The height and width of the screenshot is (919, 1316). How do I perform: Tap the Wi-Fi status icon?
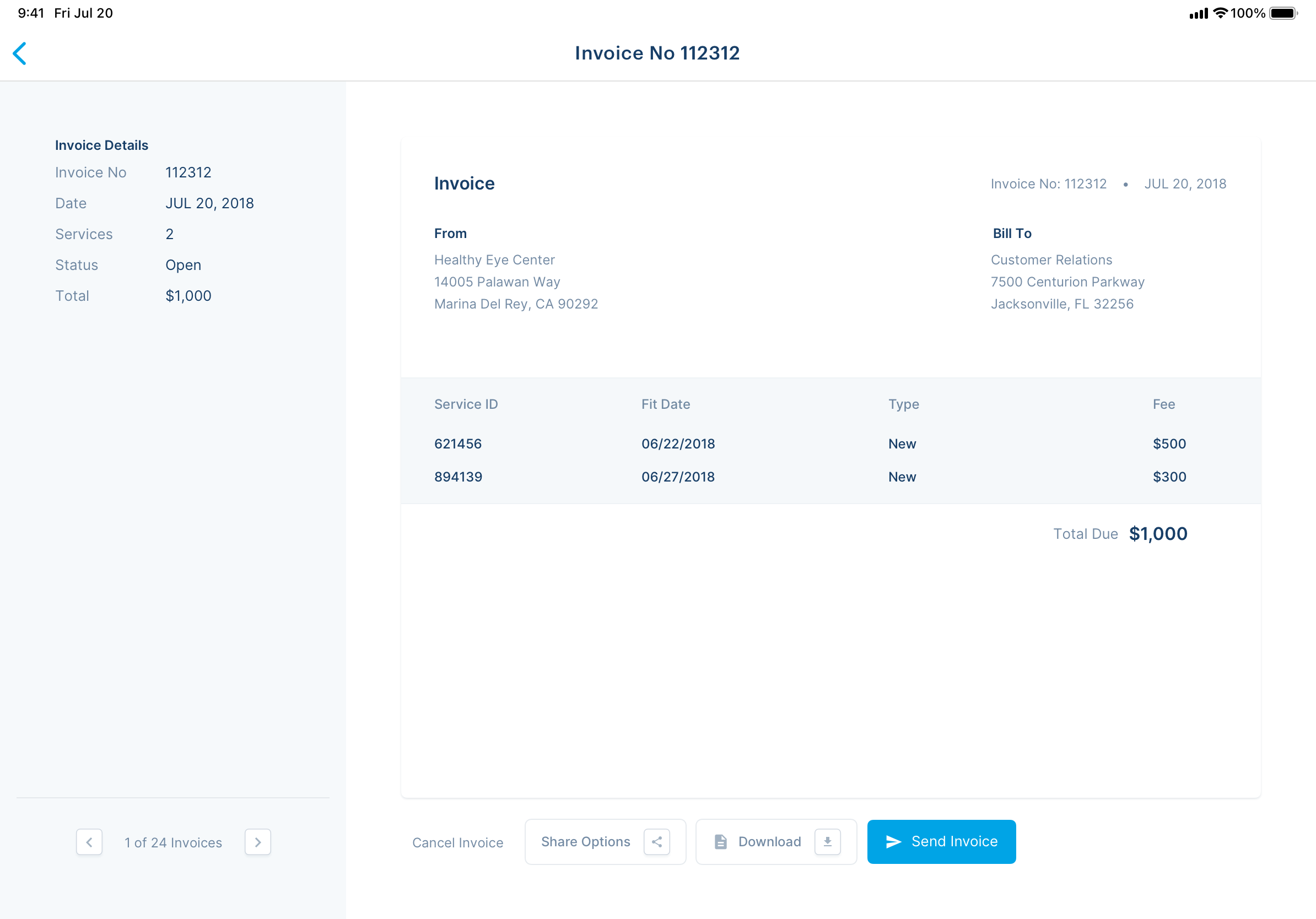pos(1221,13)
